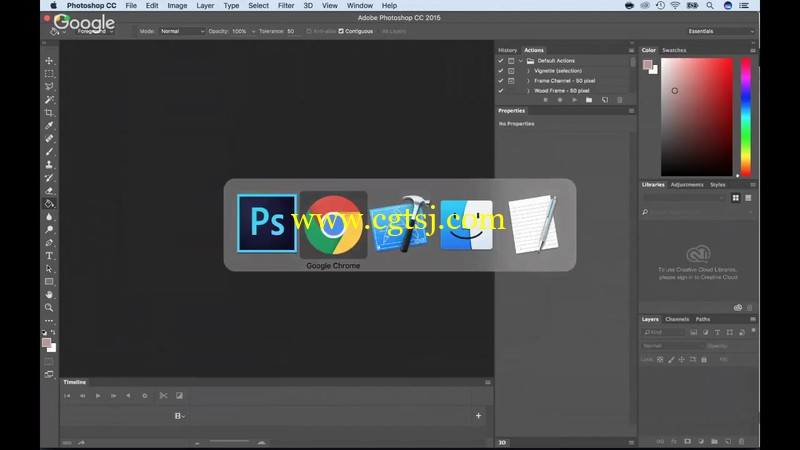This screenshot has height=450, width=800.
Task: Expand the Vignette (selection) action
Action: point(528,71)
